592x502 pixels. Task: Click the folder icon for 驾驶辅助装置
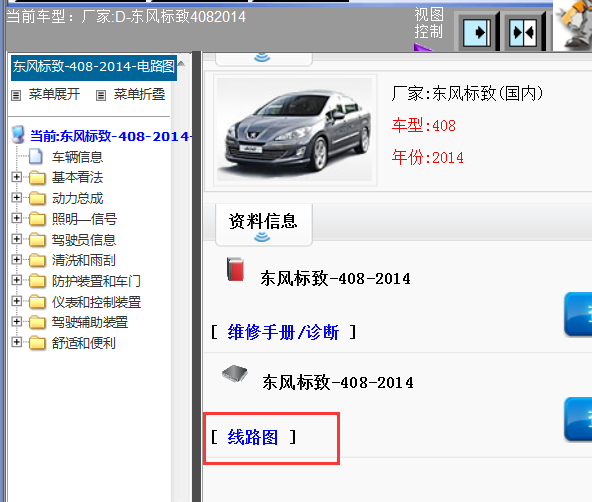coord(37,322)
